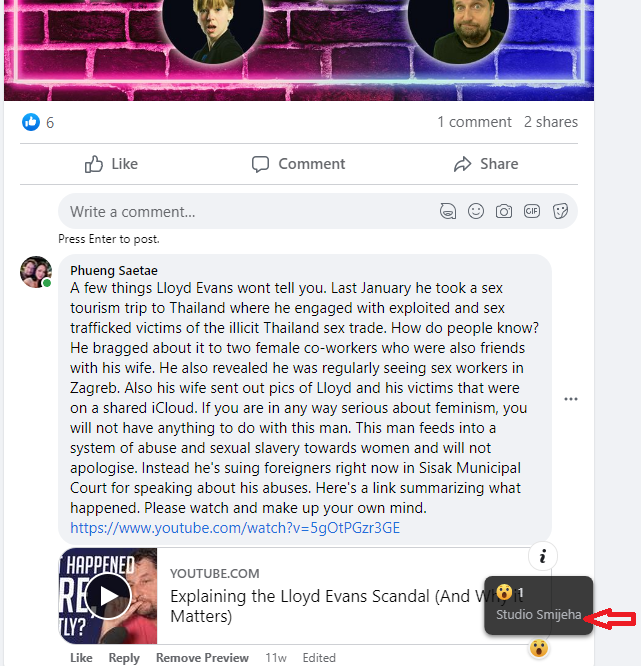Click the info icon on the link preview
This screenshot has width=641, height=668.
point(543,556)
